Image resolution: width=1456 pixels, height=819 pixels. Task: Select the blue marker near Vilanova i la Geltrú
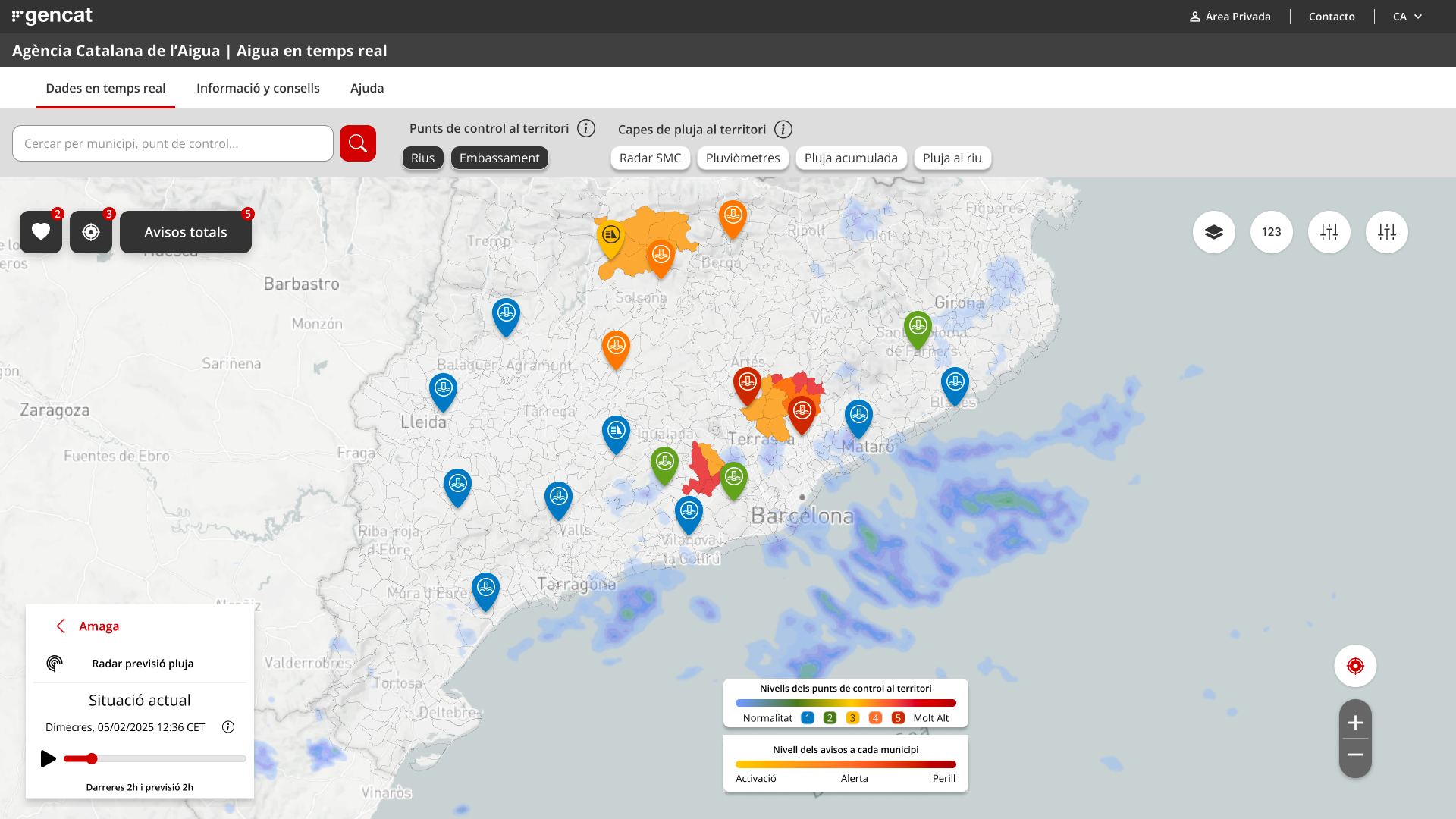(689, 513)
